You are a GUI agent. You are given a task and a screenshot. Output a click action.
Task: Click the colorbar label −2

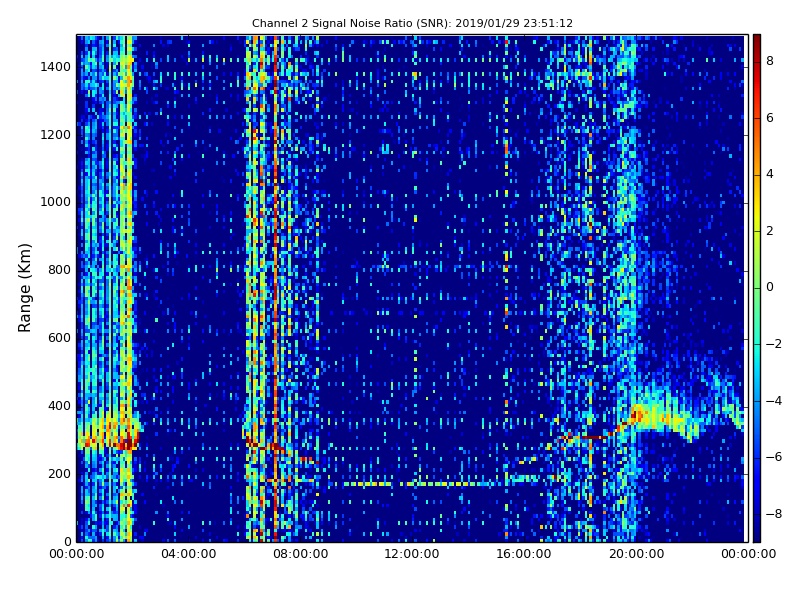click(x=774, y=344)
